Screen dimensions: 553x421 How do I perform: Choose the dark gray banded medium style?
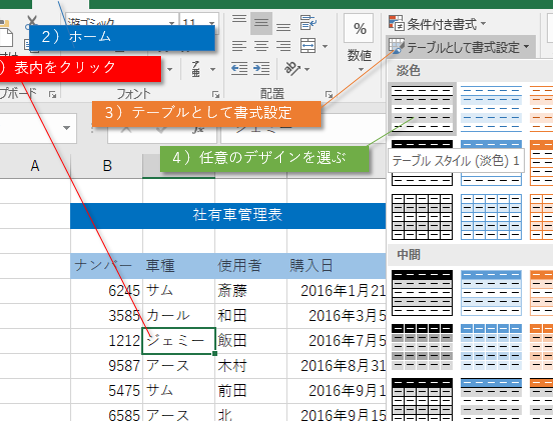422,347
